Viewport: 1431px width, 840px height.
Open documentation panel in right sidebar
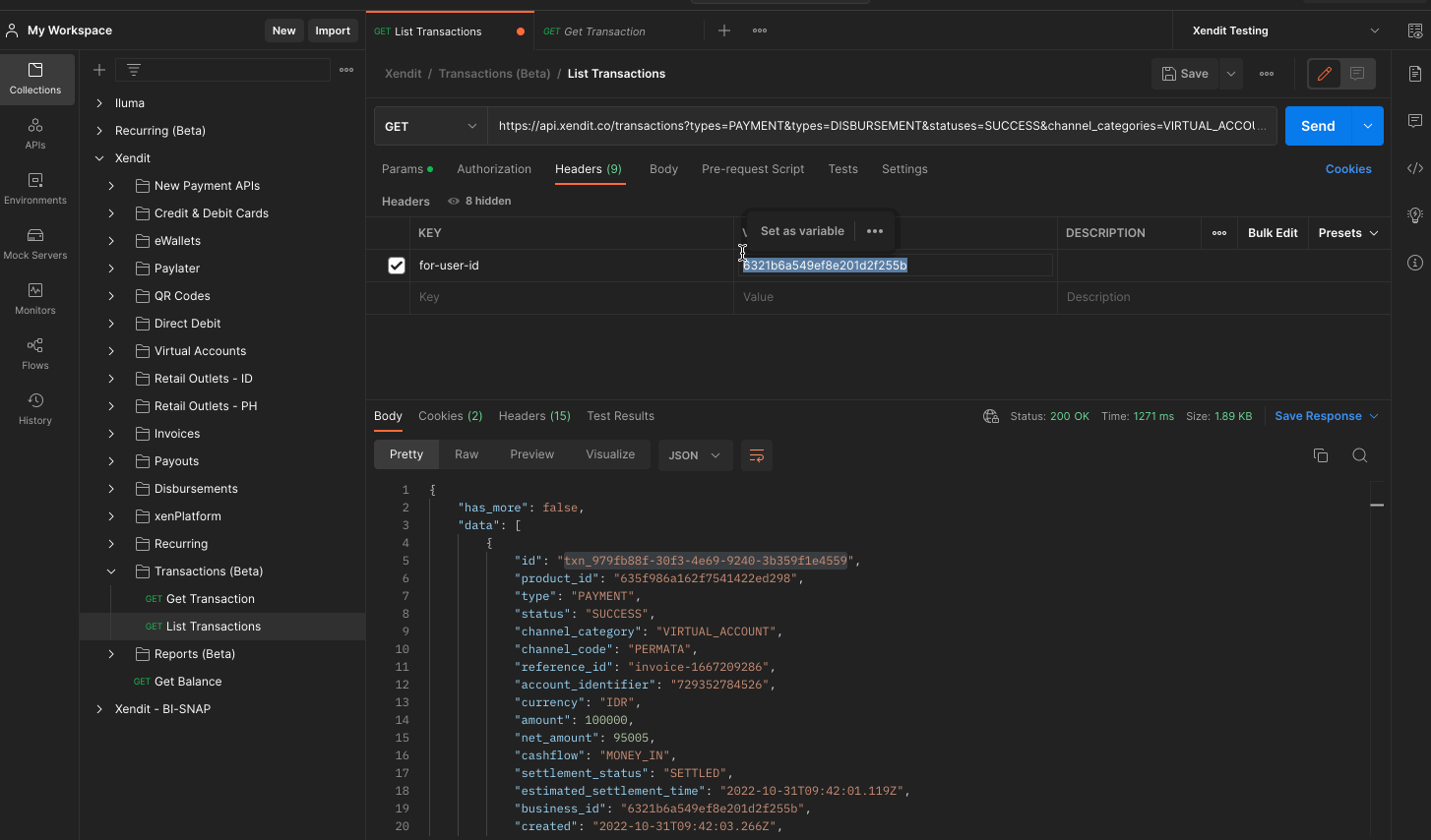pyautogui.click(x=1415, y=74)
